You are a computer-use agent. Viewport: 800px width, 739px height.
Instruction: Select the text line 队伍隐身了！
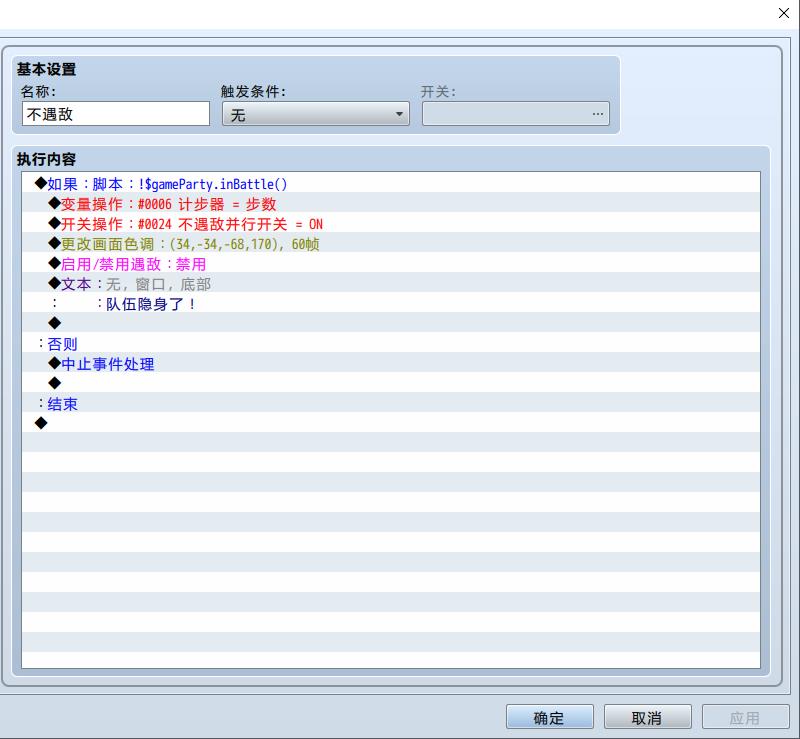391,304
